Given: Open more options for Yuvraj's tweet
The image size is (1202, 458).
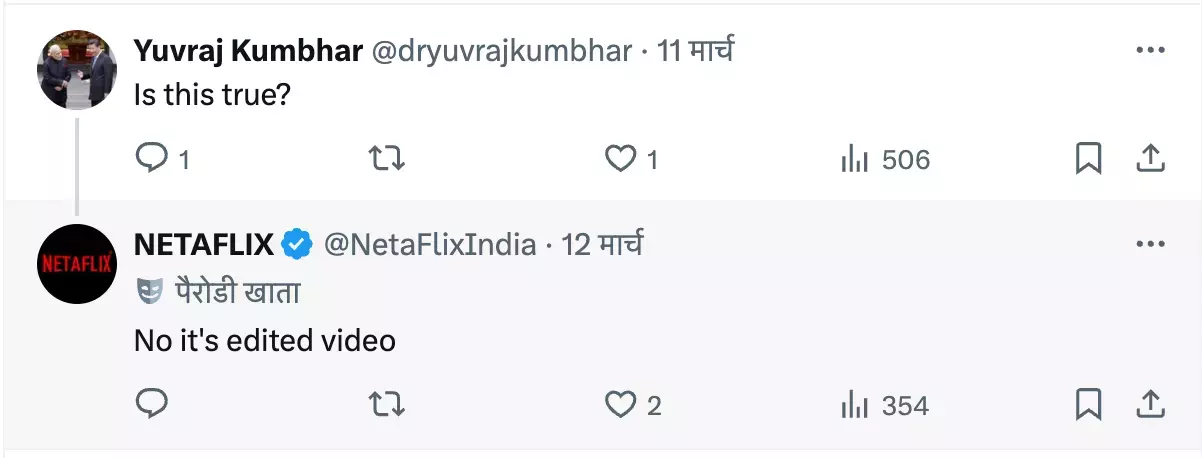Looking at the screenshot, I should pyautogui.click(x=1150, y=50).
